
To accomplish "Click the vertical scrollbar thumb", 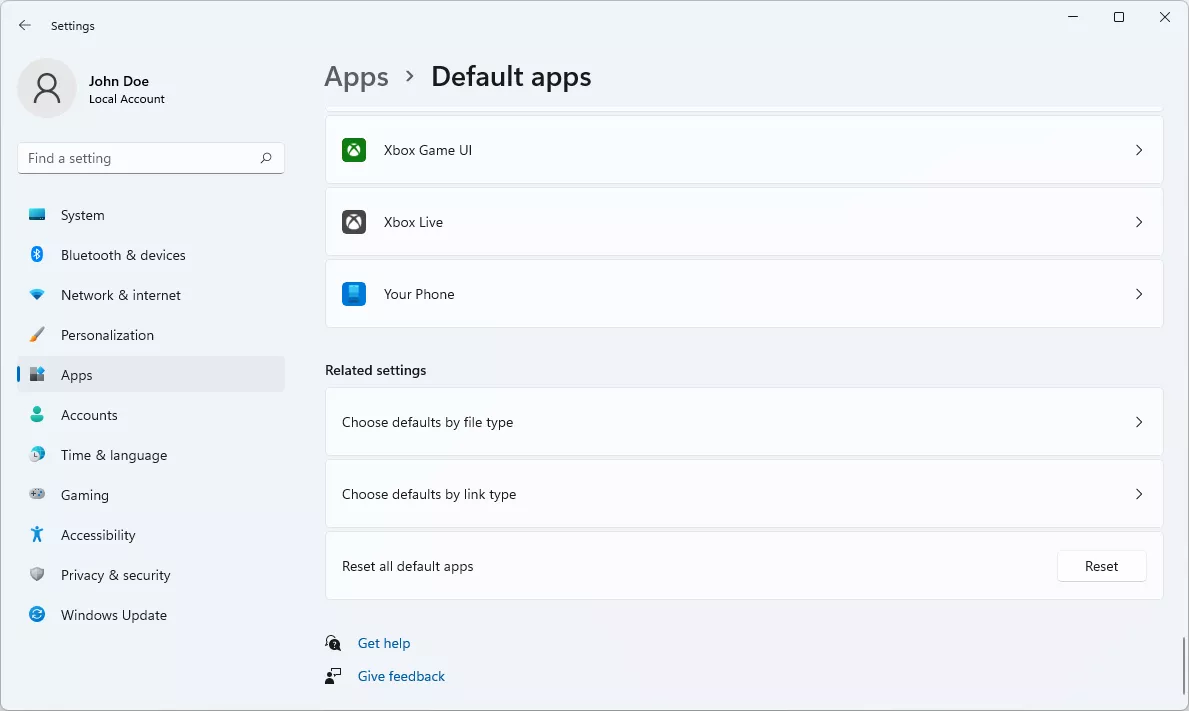I will coord(1183,667).
